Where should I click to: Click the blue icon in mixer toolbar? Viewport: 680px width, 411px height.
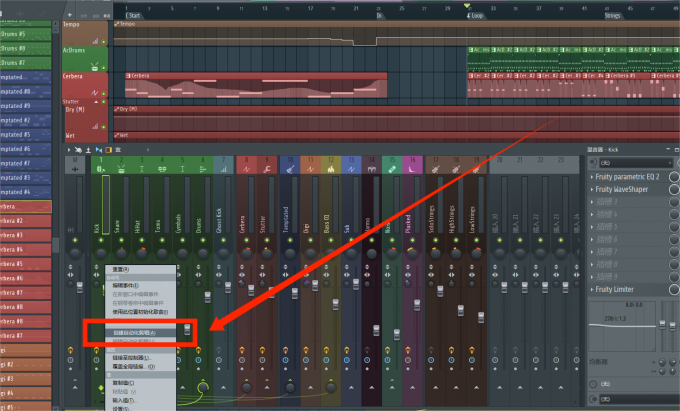point(99,150)
